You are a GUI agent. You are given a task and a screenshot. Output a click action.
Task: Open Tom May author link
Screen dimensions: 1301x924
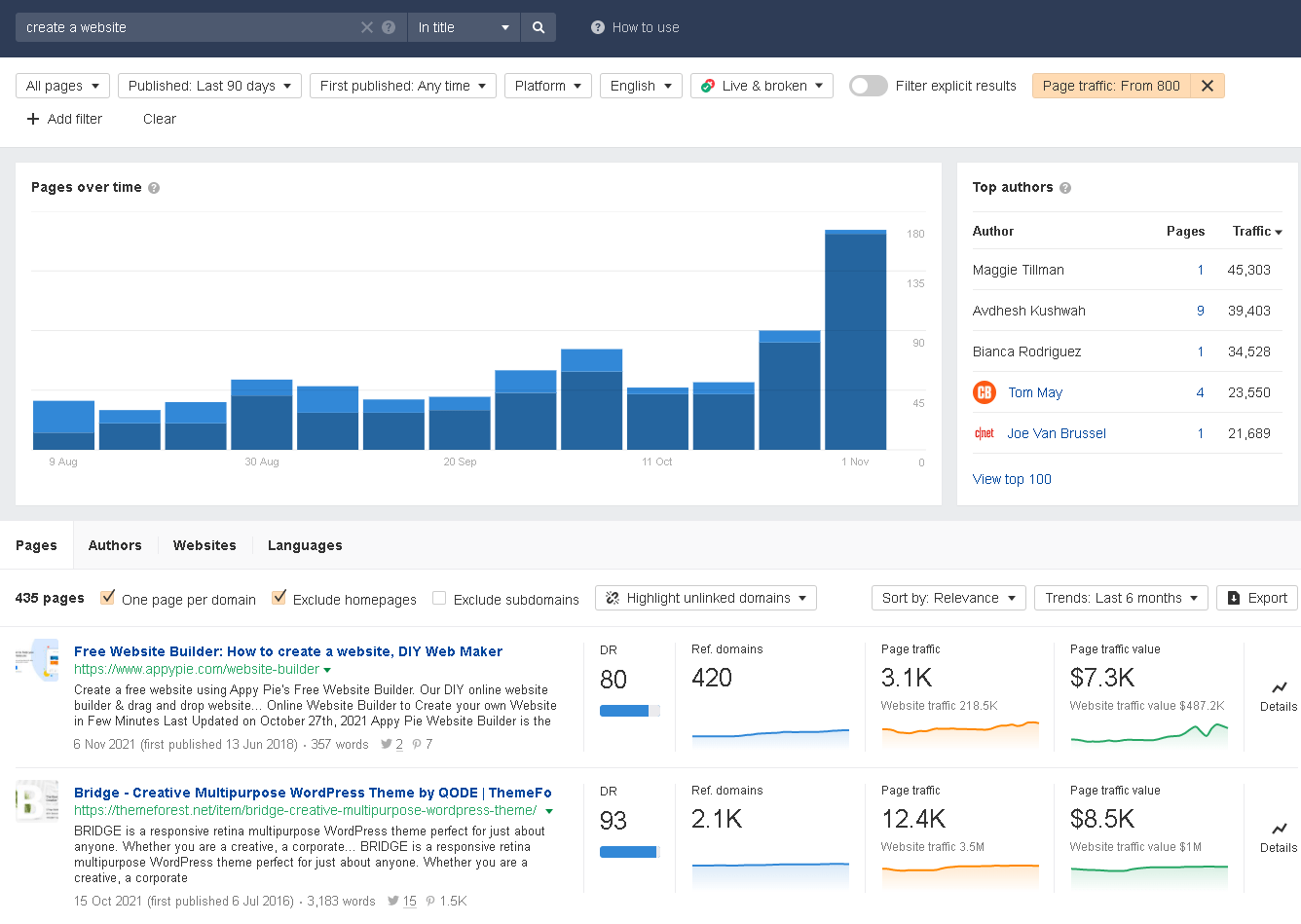(1035, 392)
